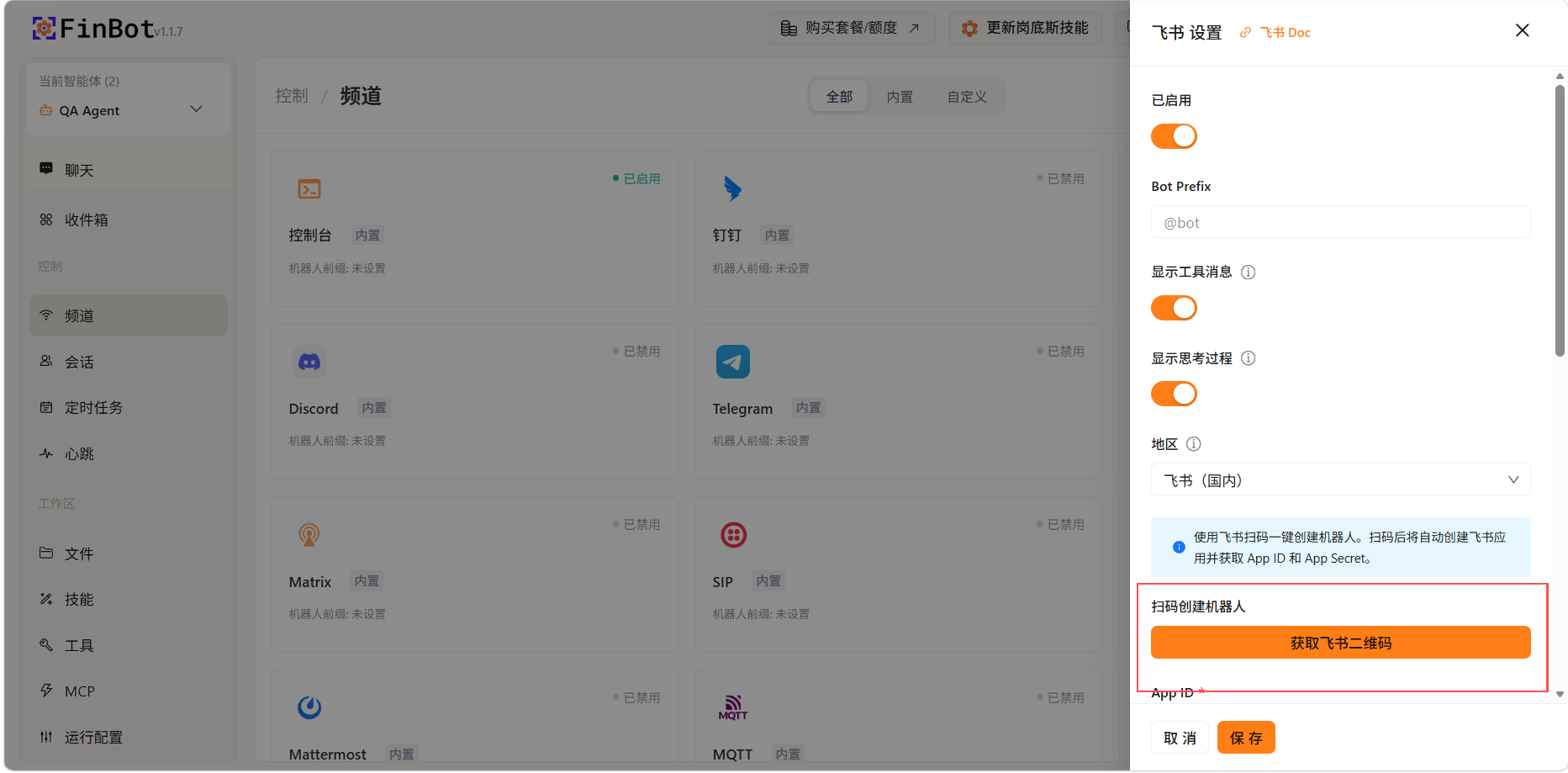1568x773 pixels.
Task: Click info icon next to 显示工具消息
Action: [x=1249, y=272]
